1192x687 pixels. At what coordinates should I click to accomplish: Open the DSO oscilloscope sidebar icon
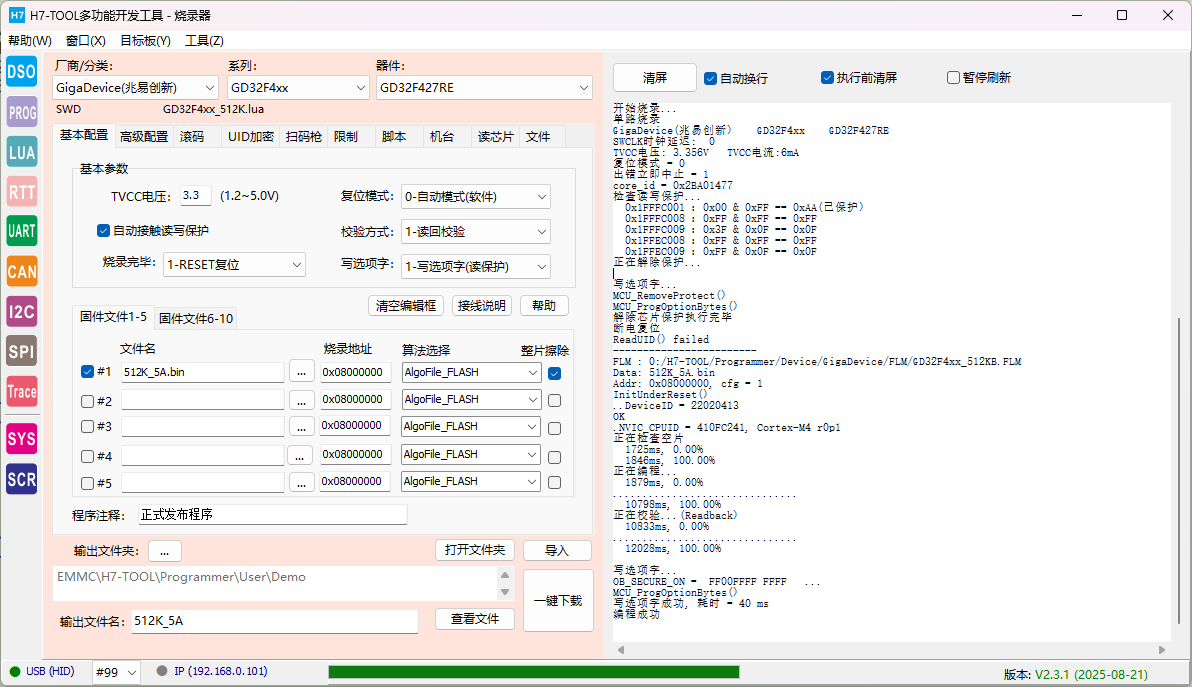tap(22, 72)
